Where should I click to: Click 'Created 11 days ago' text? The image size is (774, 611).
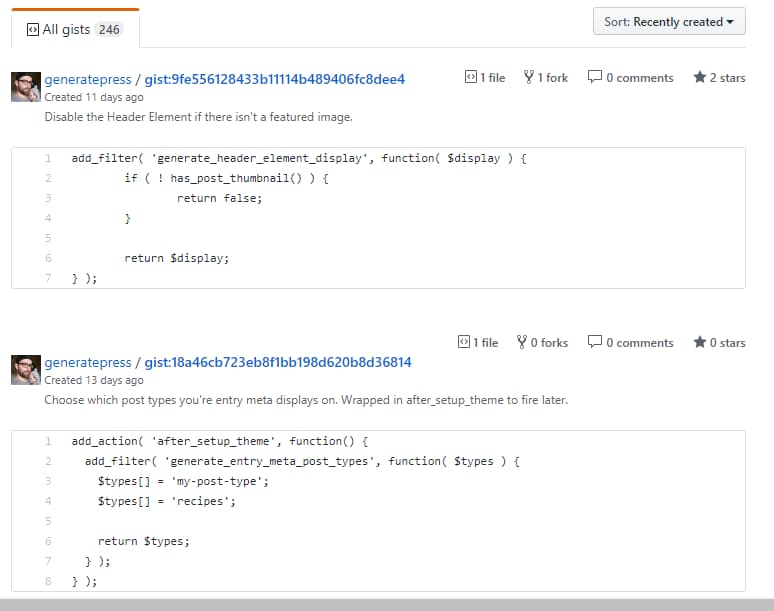94,97
